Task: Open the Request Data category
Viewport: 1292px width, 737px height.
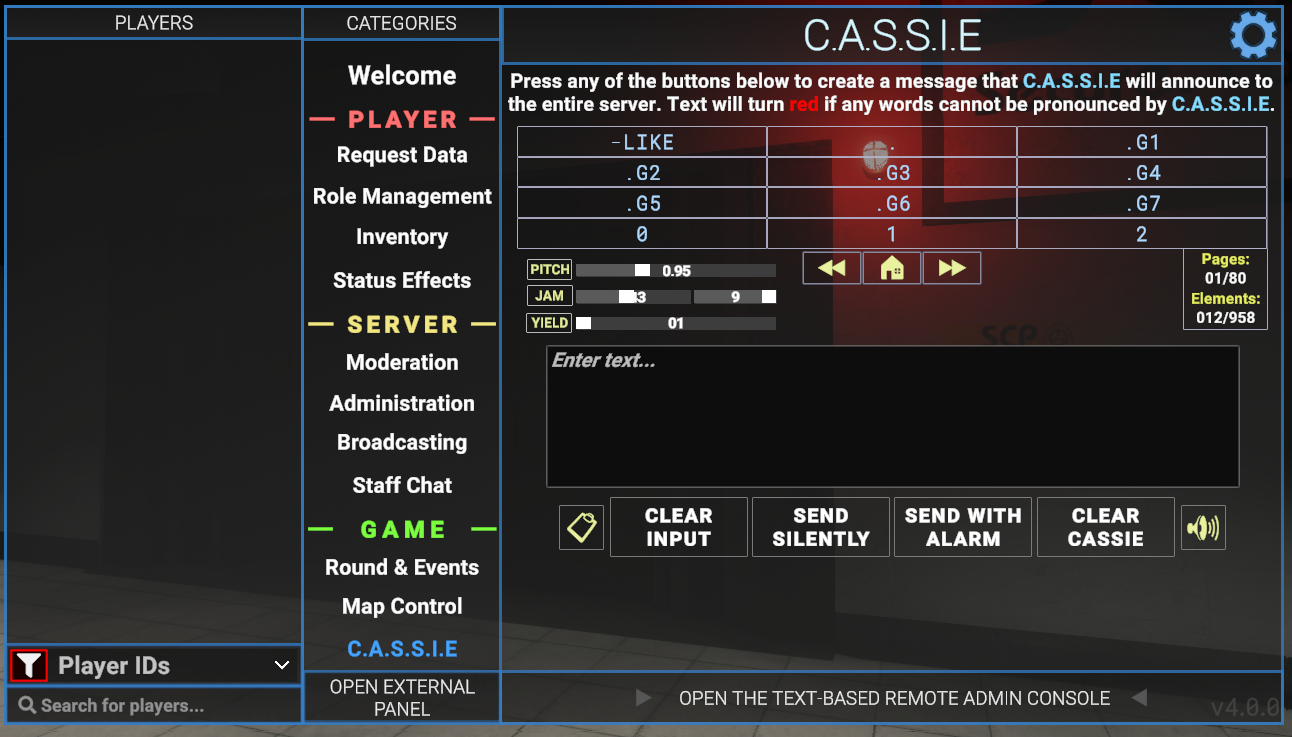Action: coord(402,155)
